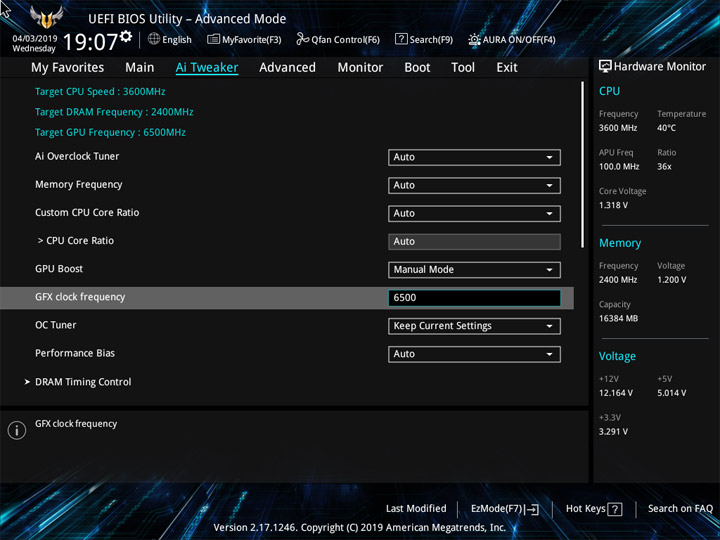Image resolution: width=720 pixels, height=540 pixels.
Task: Select English language option
Action: click(x=176, y=39)
